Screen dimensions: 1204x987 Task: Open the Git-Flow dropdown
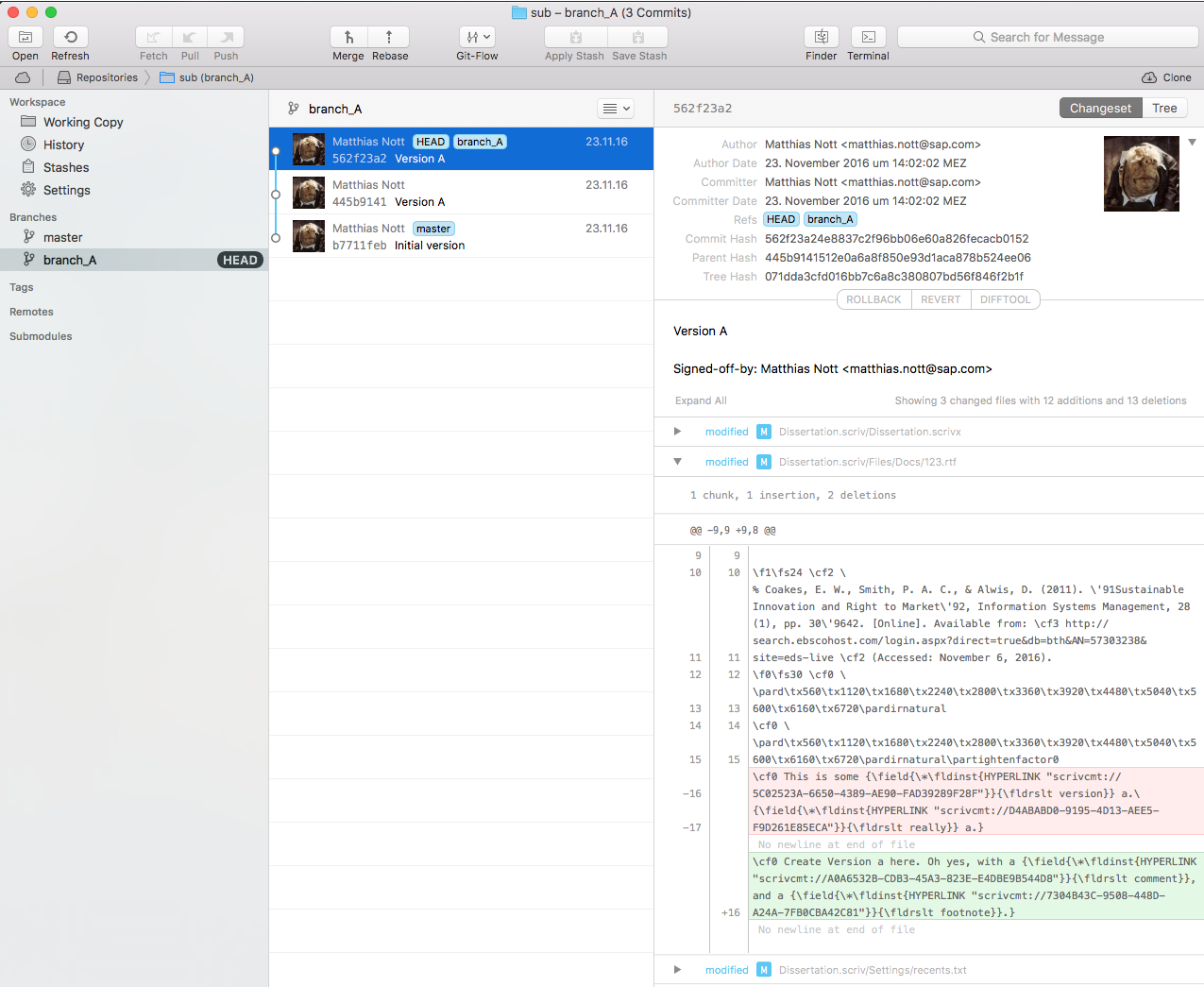coord(477,37)
